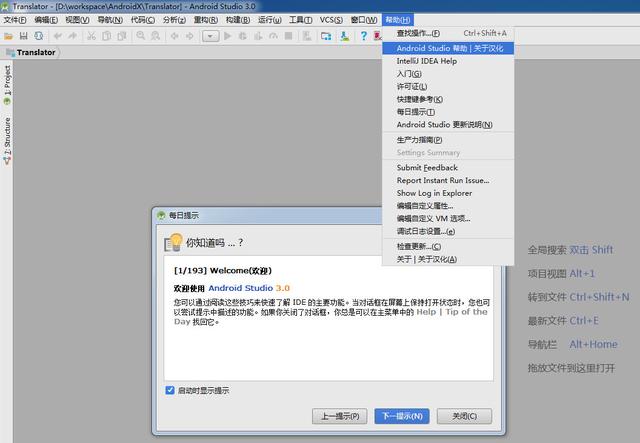Click the Copy toolbar icon
The width and height of the screenshot is (640, 443).
click(x=107, y=36)
